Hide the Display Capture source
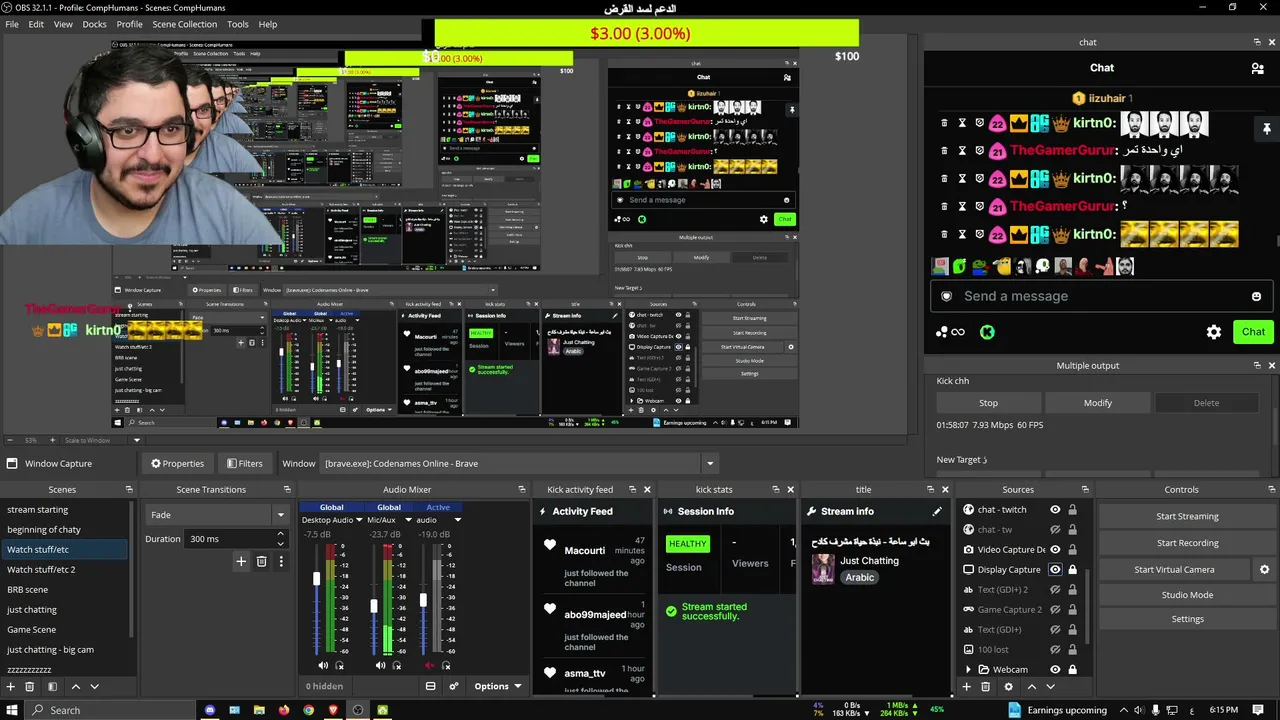Image resolution: width=1280 pixels, height=720 pixels. click(1055, 570)
